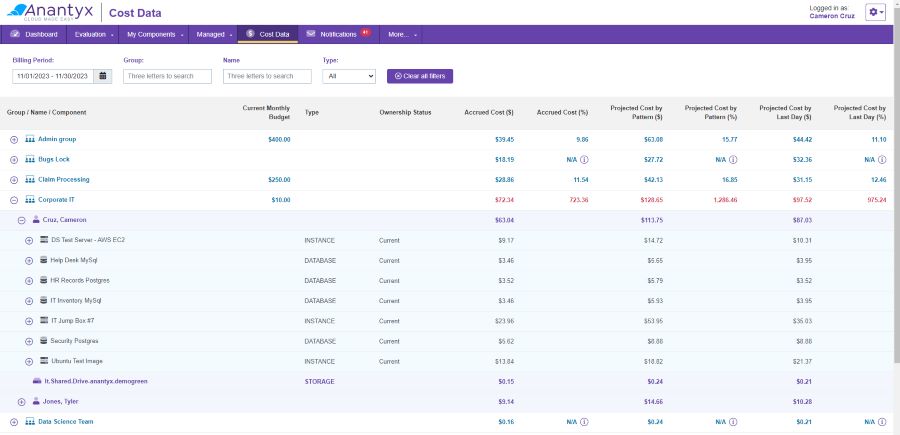This screenshot has width=900, height=435.
Task: Click the Current Monthly Budget column header
Action: 266,112
